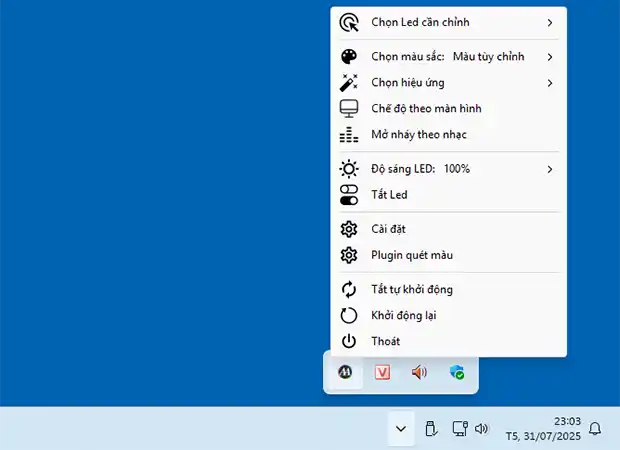The image size is (620, 450).
Task: Open the Chọn Led cần chỉnh menu entry
Action: (448, 23)
